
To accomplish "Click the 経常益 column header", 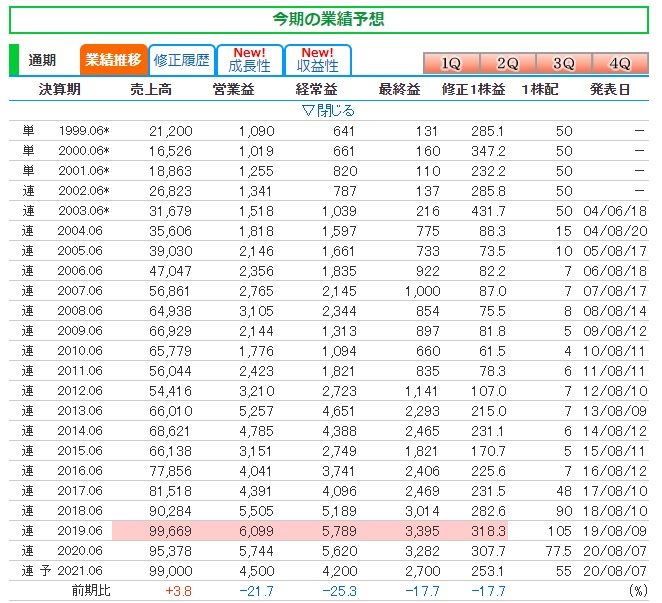I will tap(316, 89).
